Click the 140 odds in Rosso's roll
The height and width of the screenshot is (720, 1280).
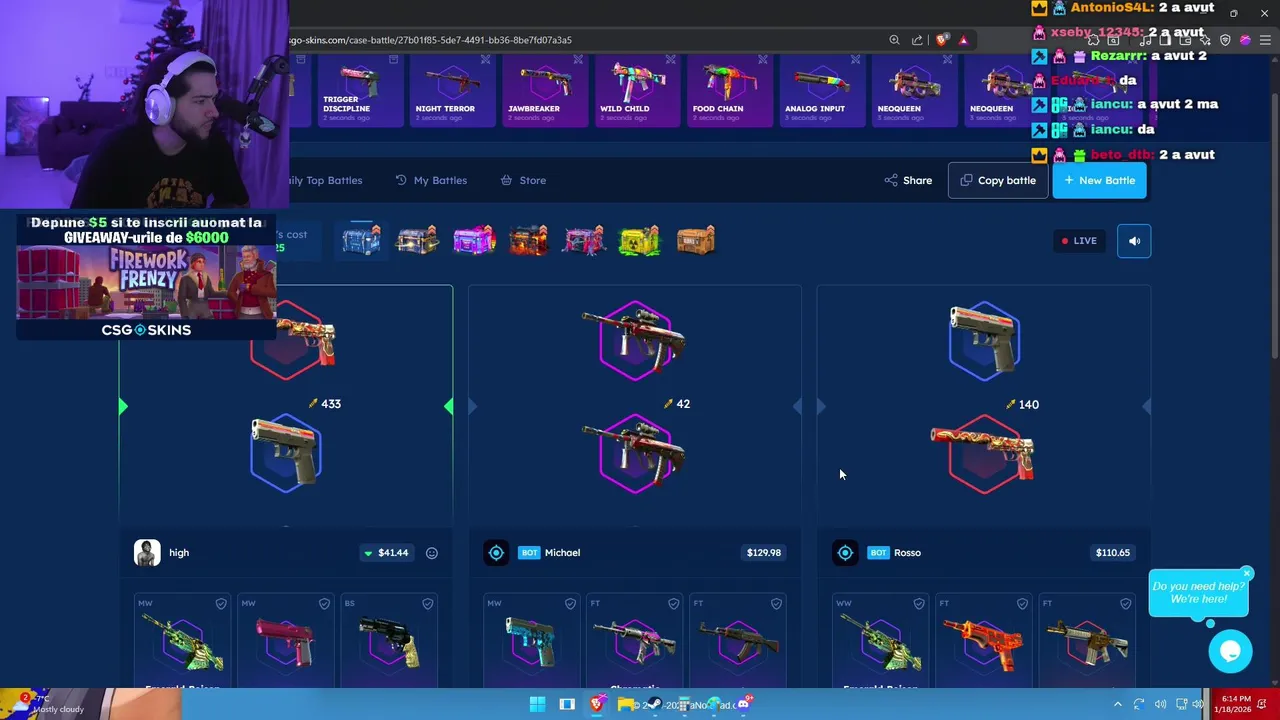(1022, 404)
